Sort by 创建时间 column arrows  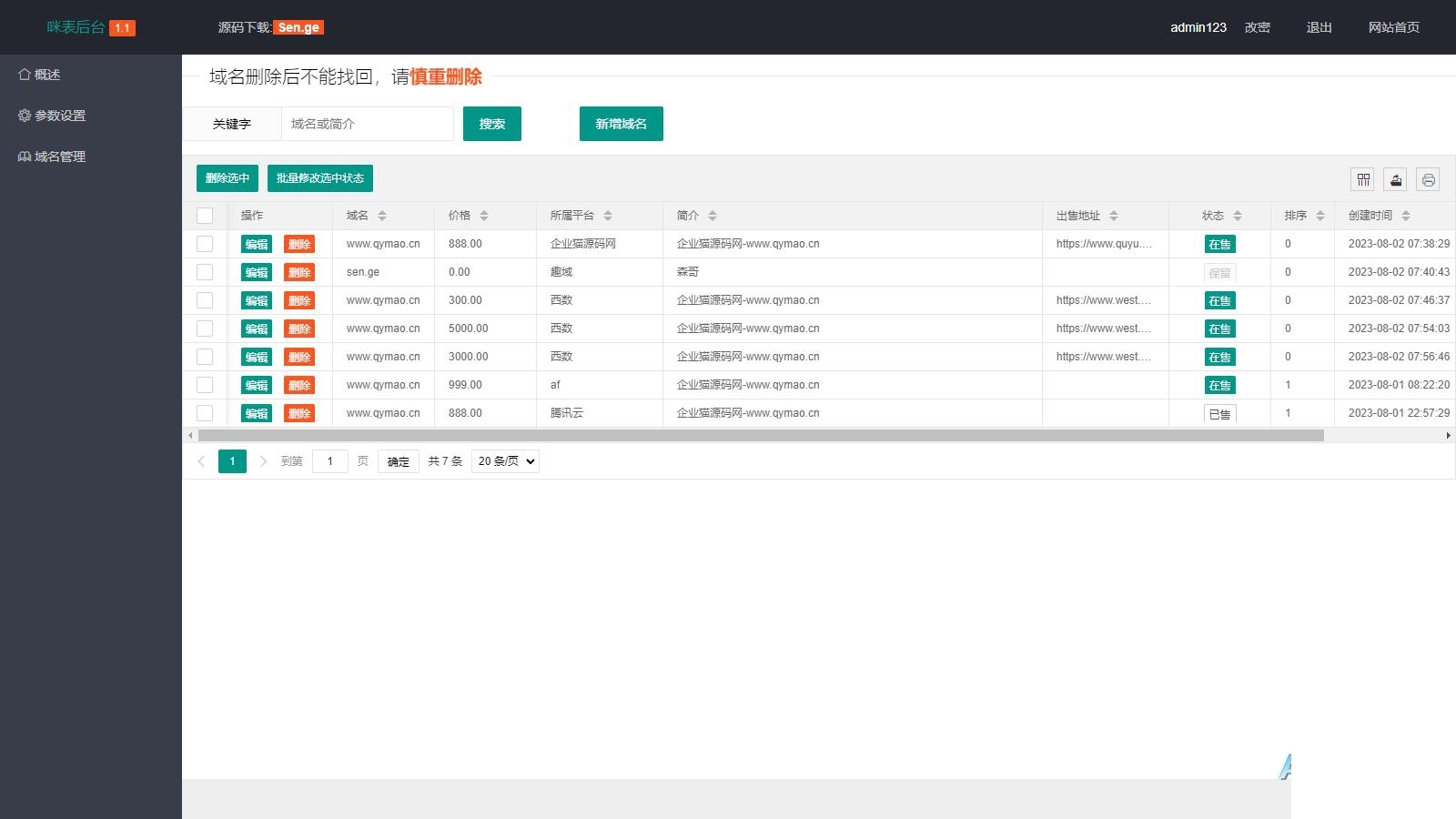click(x=1406, y=216)
